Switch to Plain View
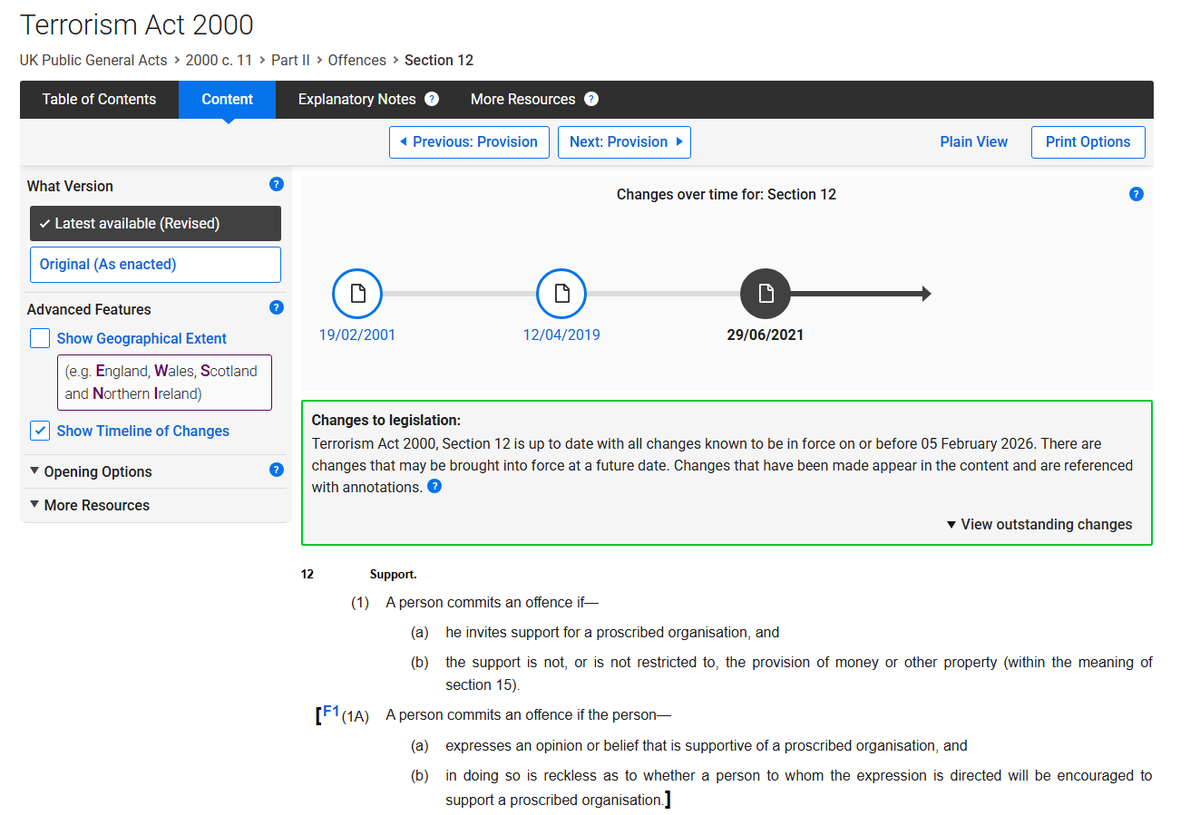 pos(974,142)
